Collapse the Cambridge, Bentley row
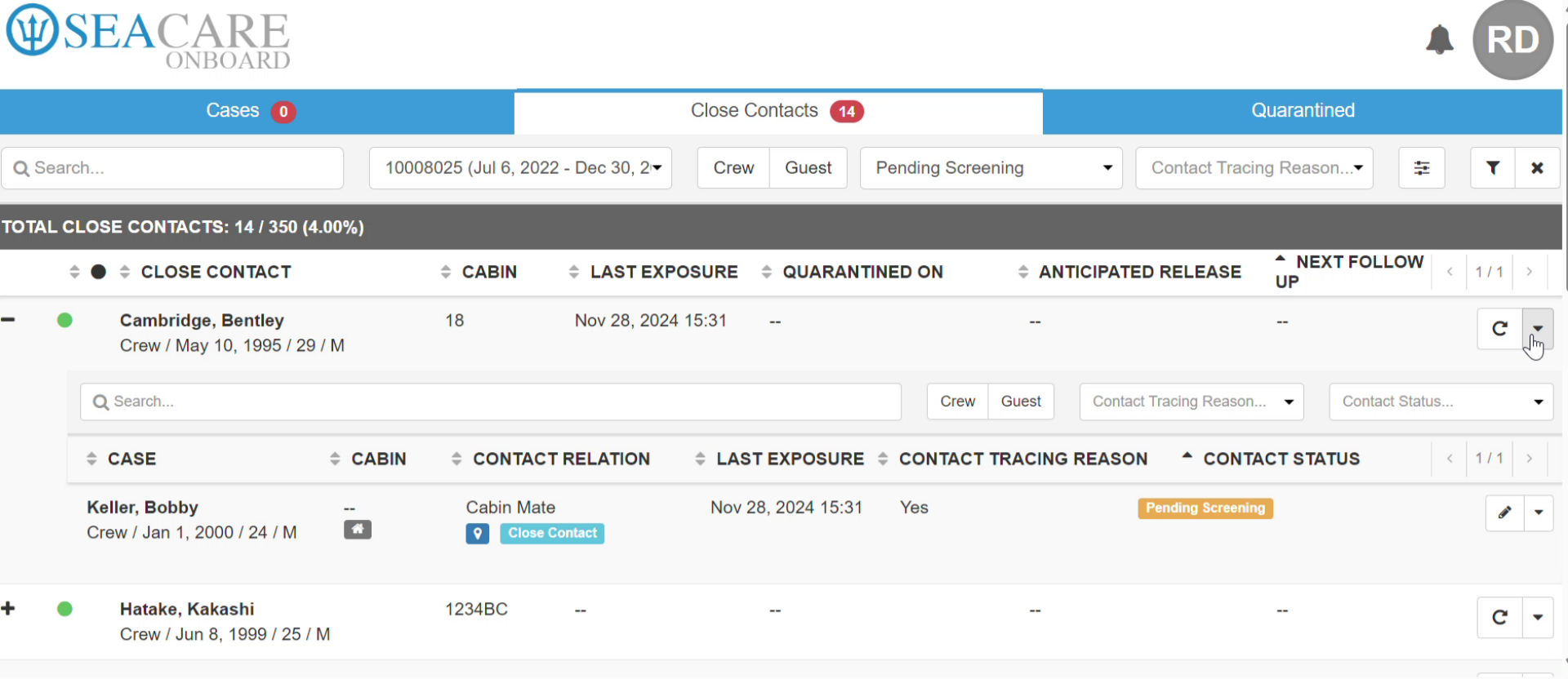This screenshot has width=1568, height=679. (8, 320)
